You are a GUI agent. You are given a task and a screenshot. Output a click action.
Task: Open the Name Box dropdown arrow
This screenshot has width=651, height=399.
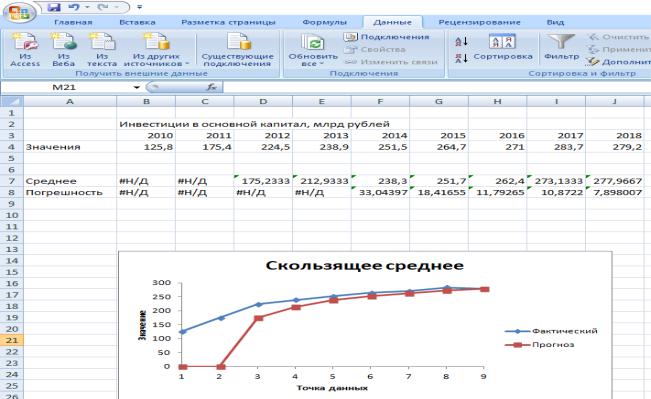(x=137, y=87)
